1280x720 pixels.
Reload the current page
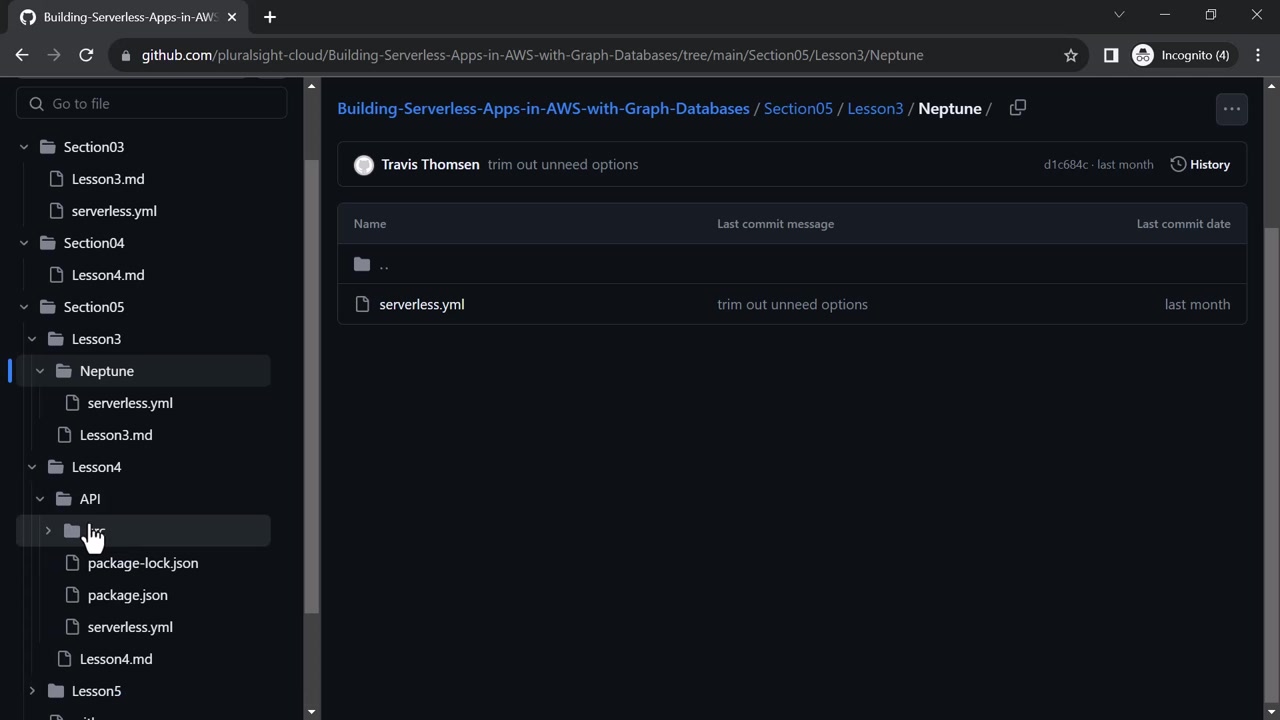pos(86,55)
